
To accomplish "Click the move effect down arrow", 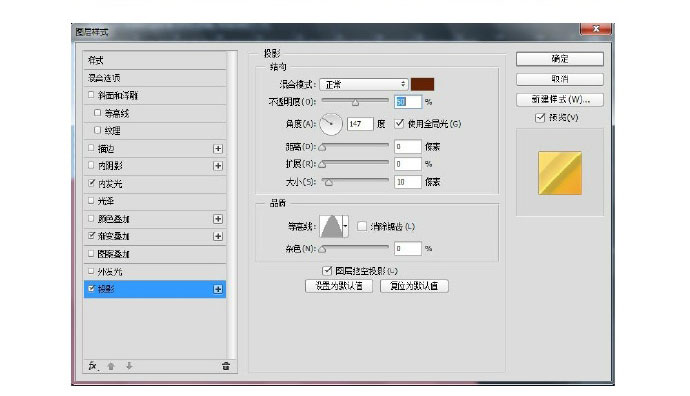I will [129, 366].
